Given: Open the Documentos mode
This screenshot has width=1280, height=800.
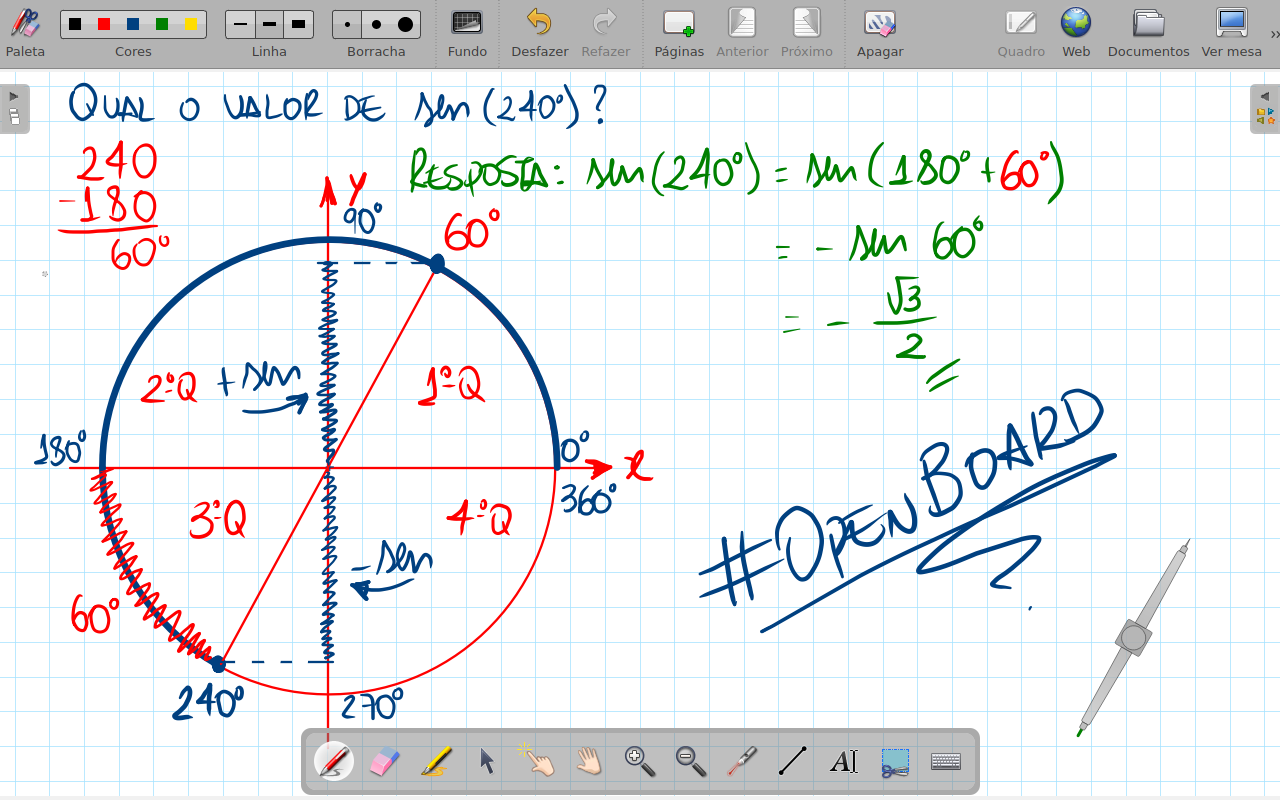Looking at the screenshot, I should point(1148,33).
